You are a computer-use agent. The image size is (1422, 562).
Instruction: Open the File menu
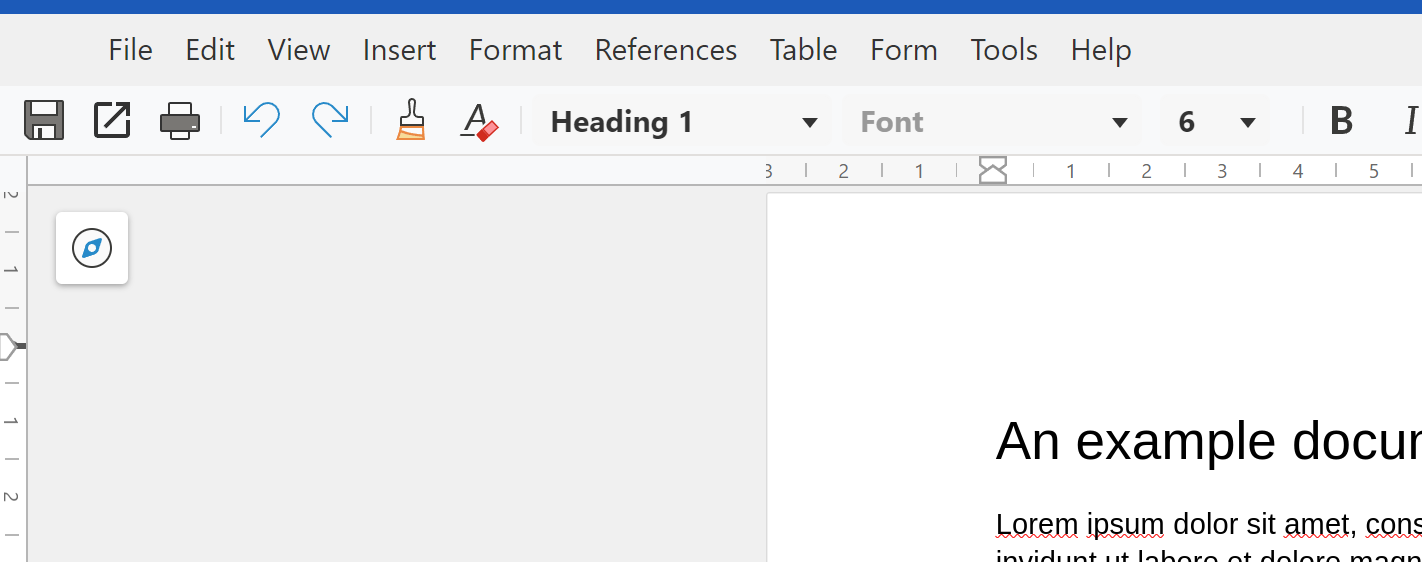pyautogui.click(x=130, y=50)
